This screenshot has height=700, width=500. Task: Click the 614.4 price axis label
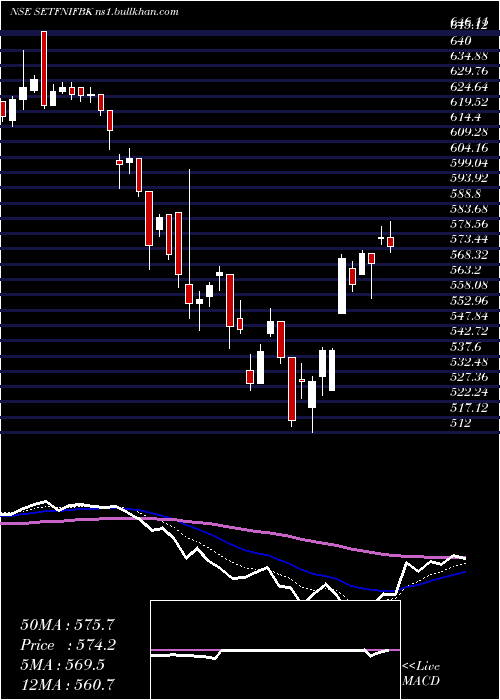point(466,117)
